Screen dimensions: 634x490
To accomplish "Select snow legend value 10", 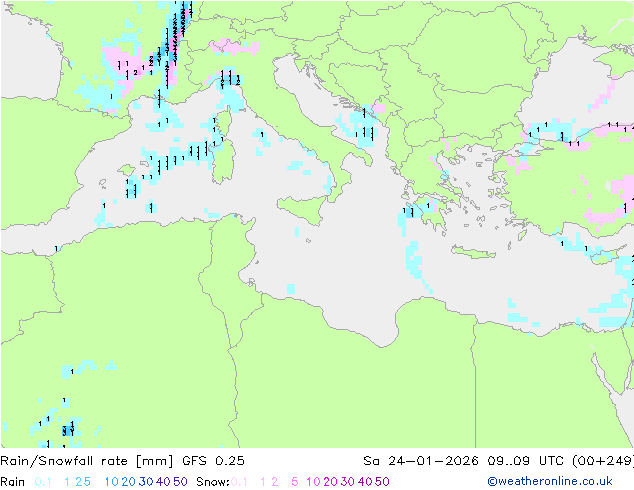I will click(x=313, y=482).
